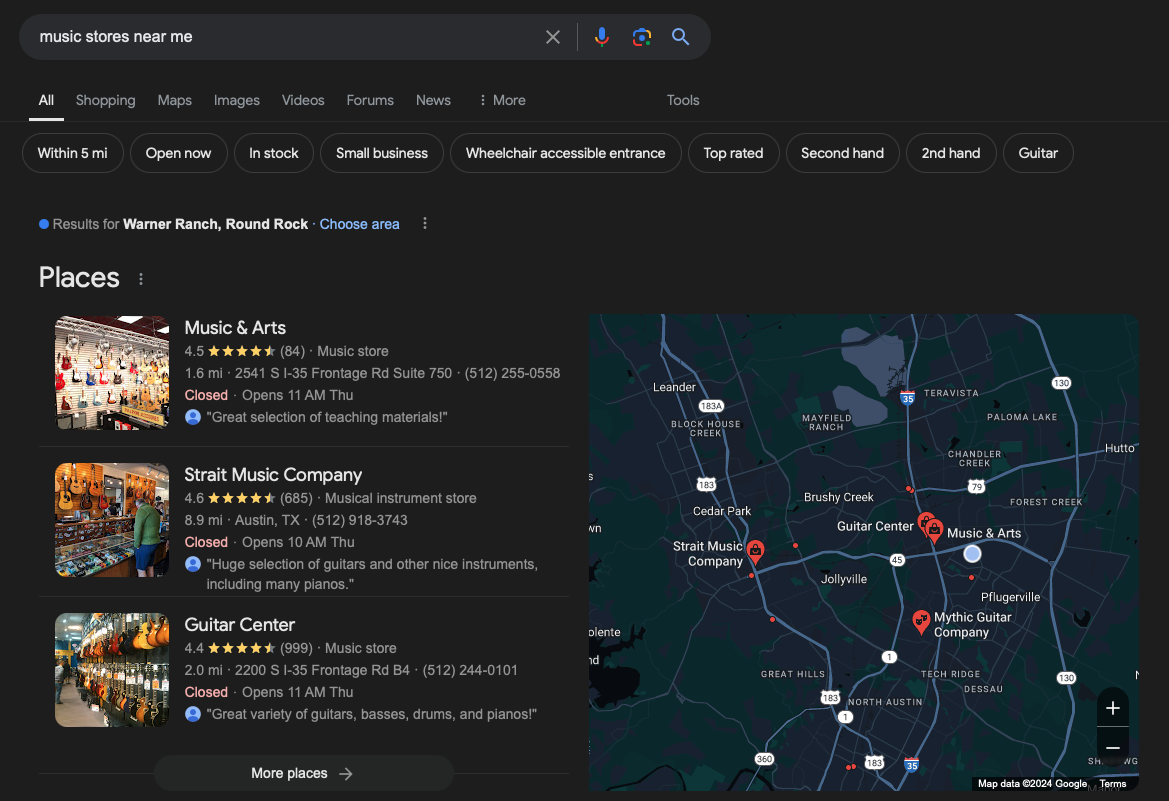Open options menu next to Choose area
The width and height of the screenshot is (1169, 801).
(425, 224)
